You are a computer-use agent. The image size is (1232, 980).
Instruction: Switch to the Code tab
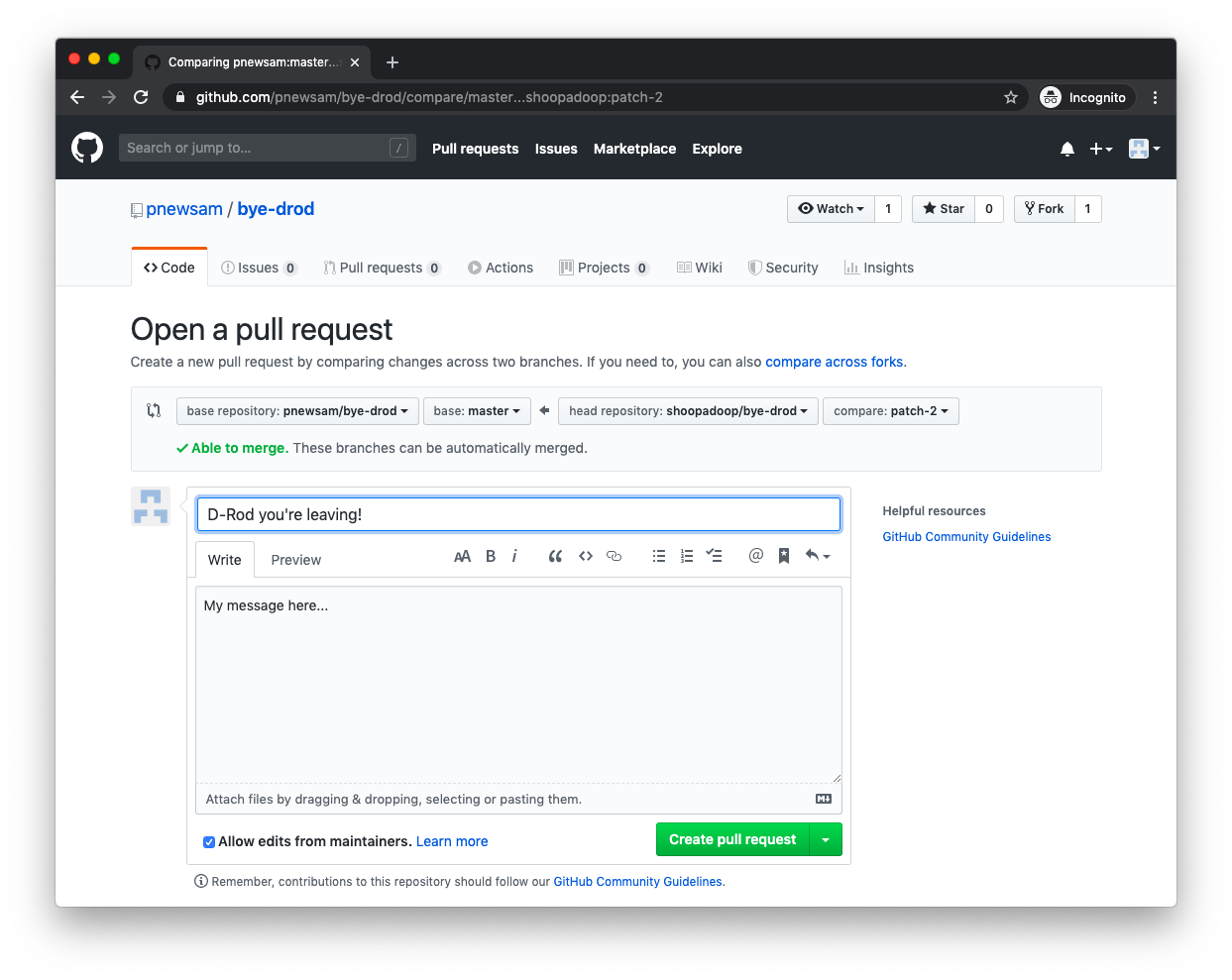click(x=169, y=268)
